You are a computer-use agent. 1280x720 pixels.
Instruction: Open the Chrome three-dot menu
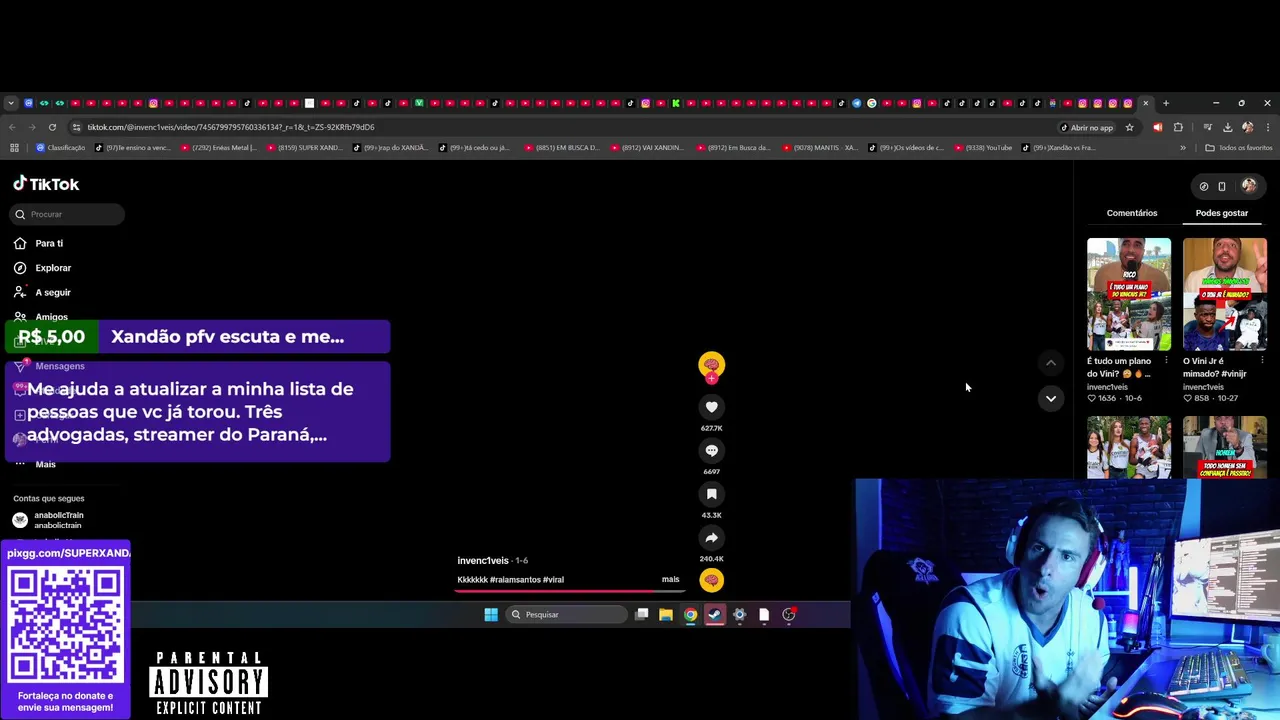[x=1267, y=127]
